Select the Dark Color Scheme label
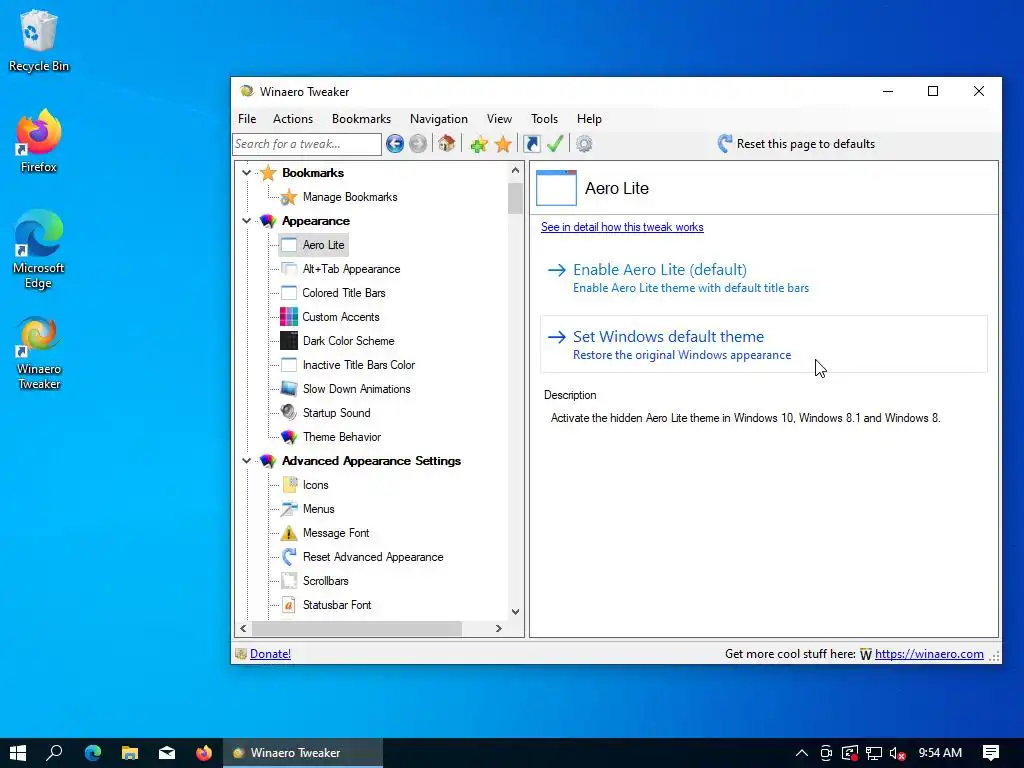This screenshot has width=1024, height=768. tap(348, 341)
